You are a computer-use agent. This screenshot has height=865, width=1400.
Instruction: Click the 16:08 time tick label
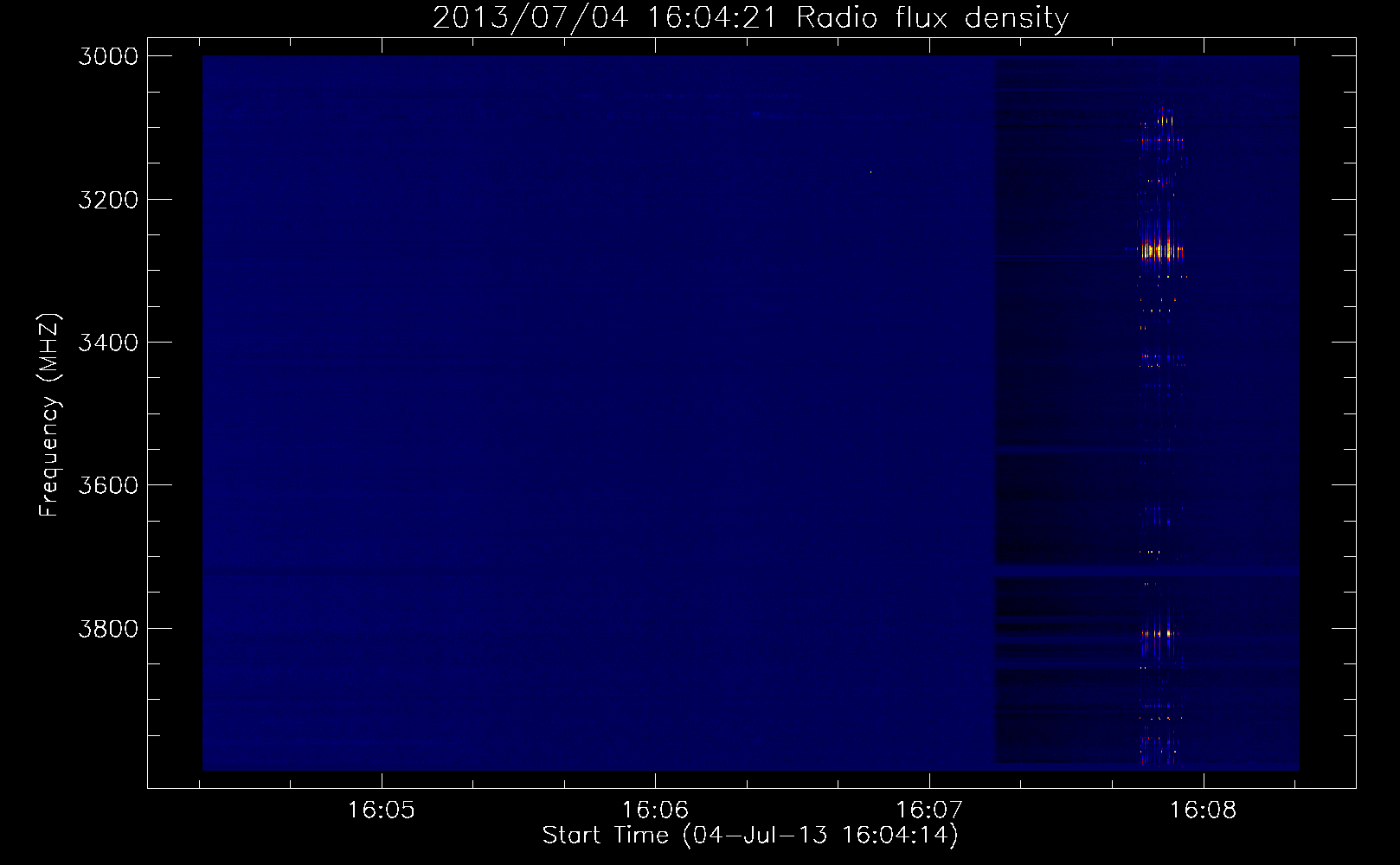[1204, 811]
